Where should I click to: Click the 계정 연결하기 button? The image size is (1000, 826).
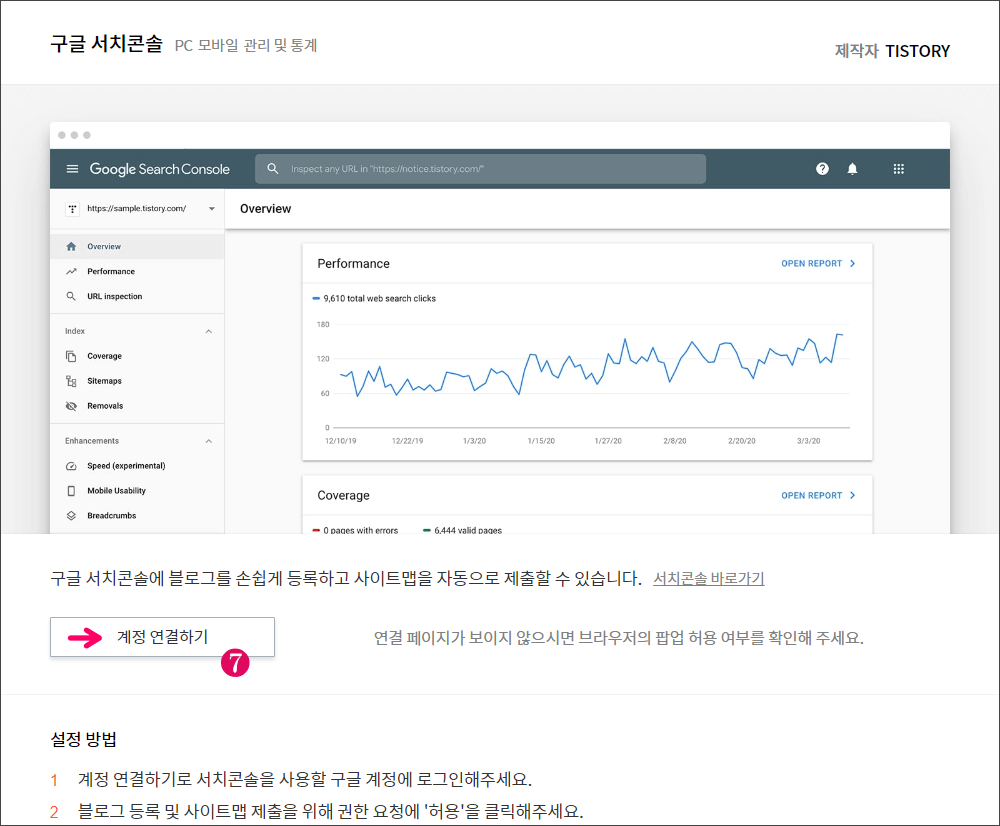[x=163, y=637]
